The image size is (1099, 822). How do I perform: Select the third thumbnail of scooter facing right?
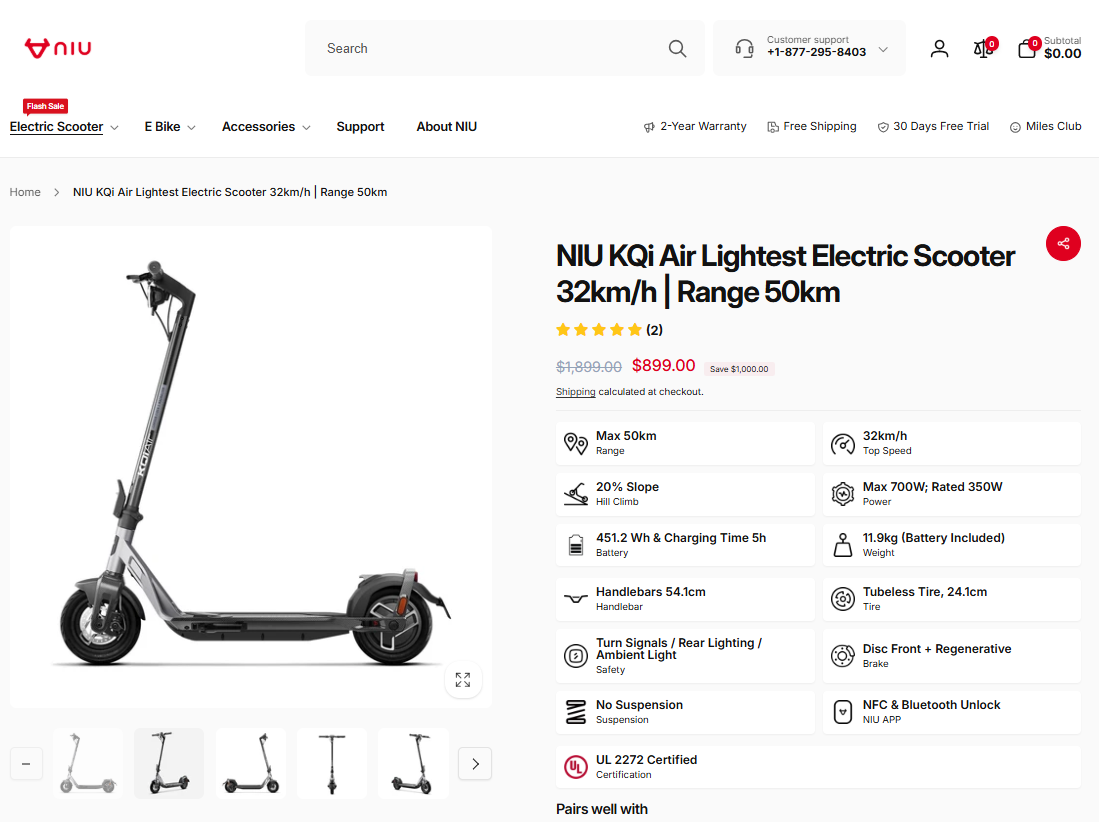251,764
